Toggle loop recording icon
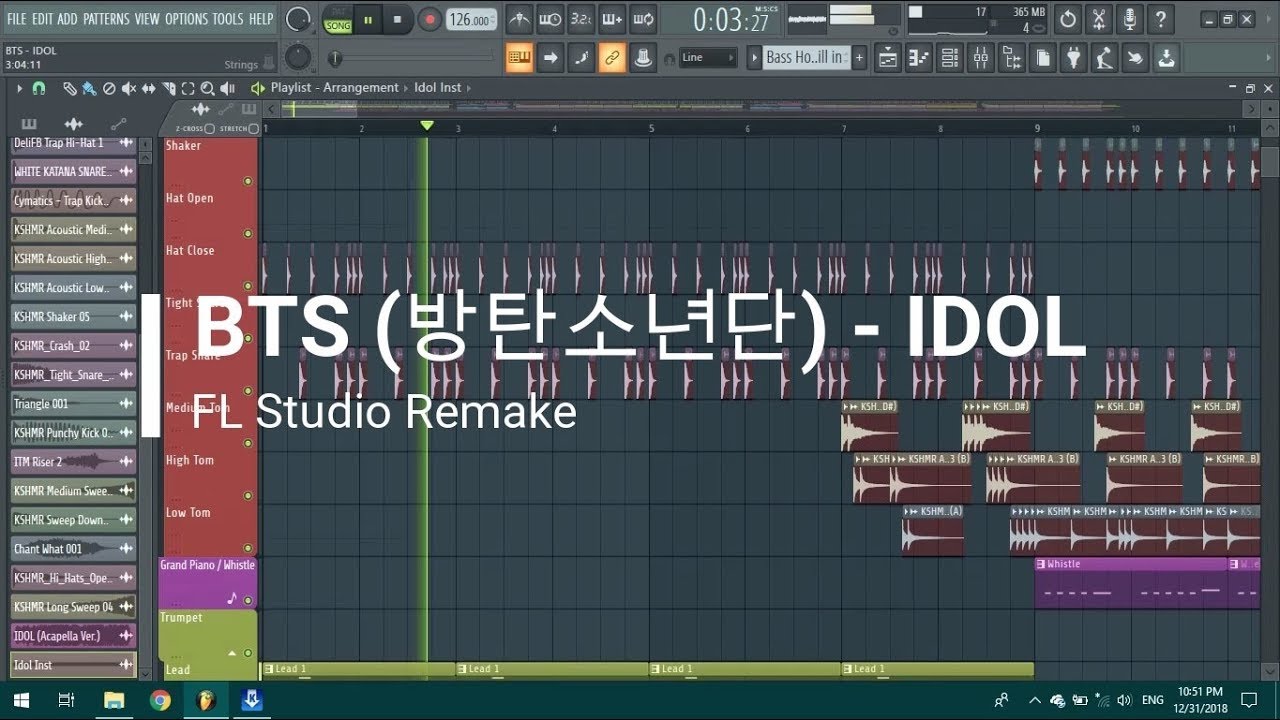This screenshot has height=720, width=1280. (643, 19)
